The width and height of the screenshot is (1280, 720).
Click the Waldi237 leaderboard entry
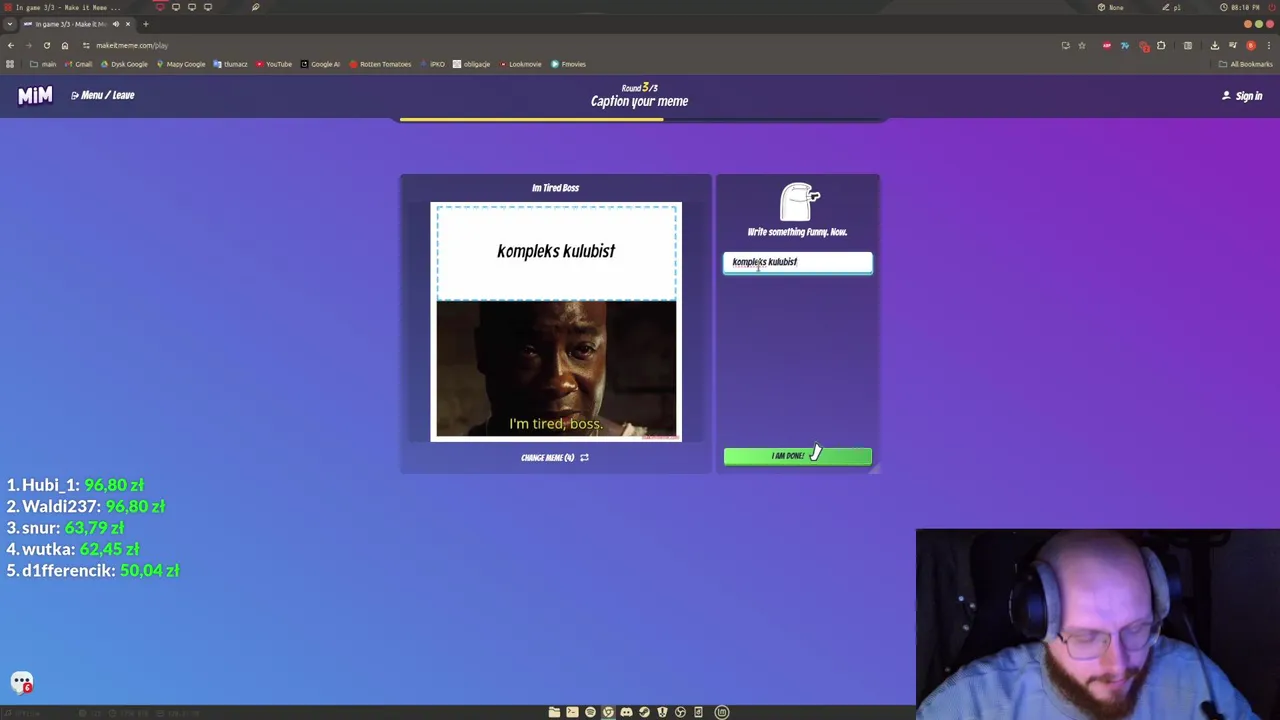tap(85, 506)
